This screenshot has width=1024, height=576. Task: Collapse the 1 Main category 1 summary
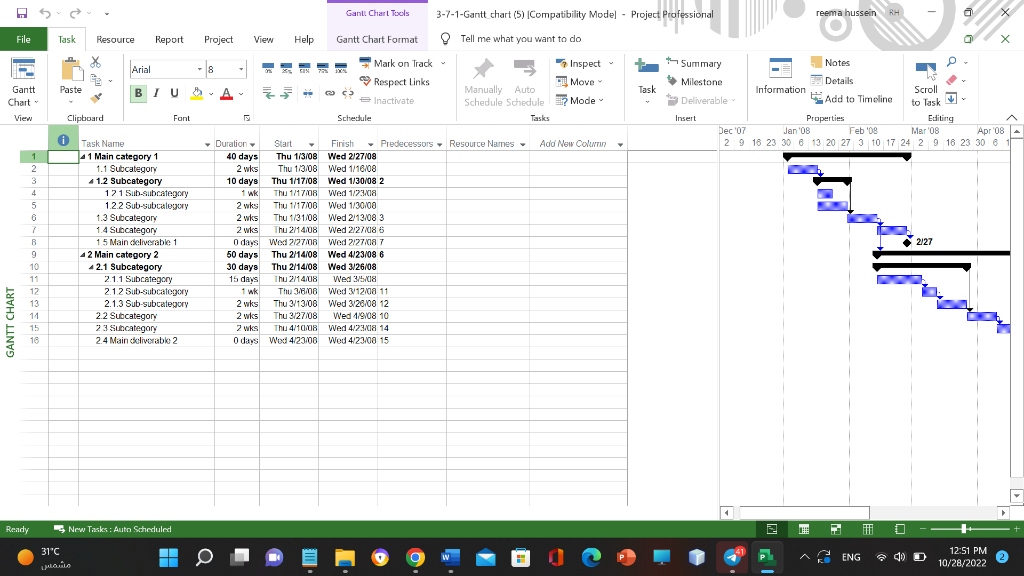pos(83,157)
